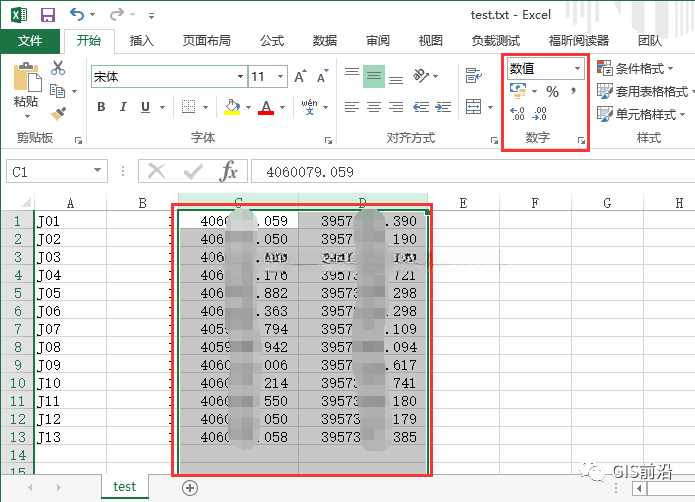Switch to the 数据 ribbon tab
The height and width of the screenshot is (502, 695).
[x=325, y=41]
